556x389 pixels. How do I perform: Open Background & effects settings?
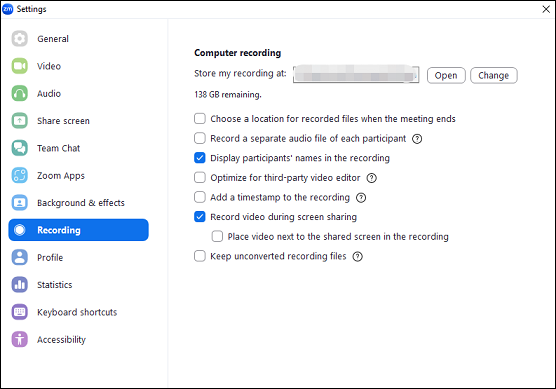pyautogui.click(x=78, y=202)
